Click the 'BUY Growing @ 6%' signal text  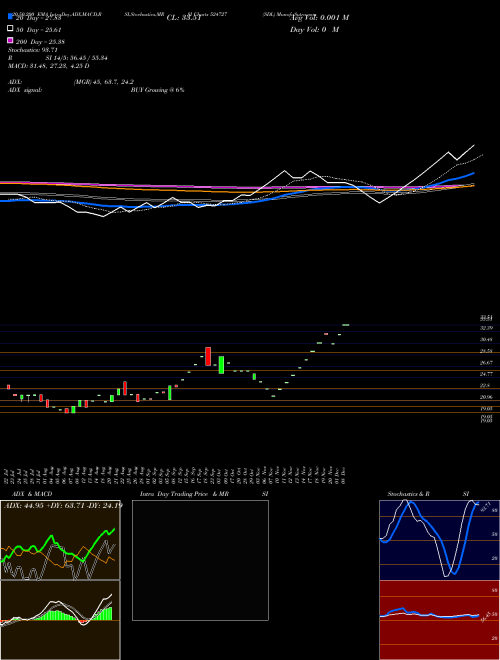(x=157, y=90)
